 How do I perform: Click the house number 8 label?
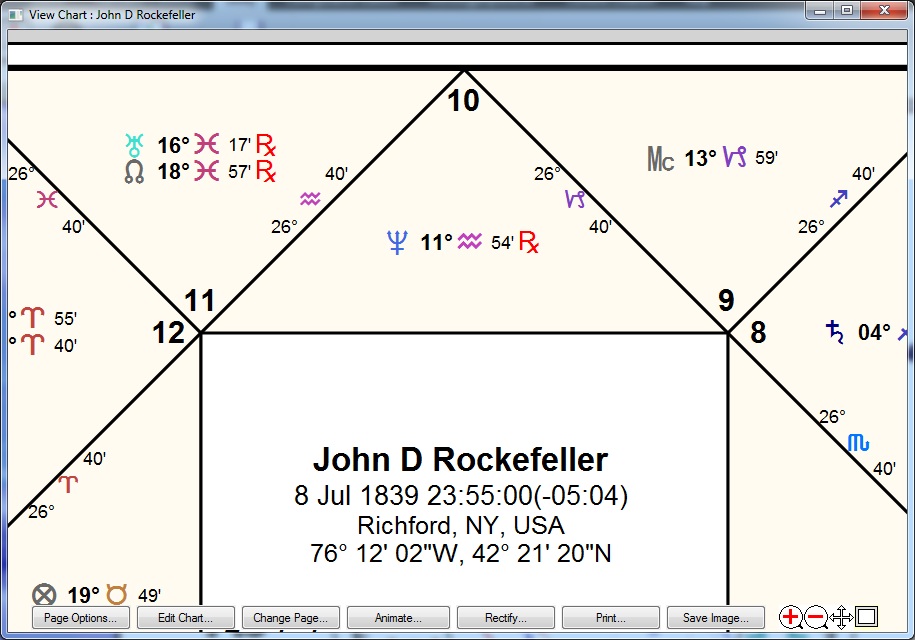click(758, 333)
